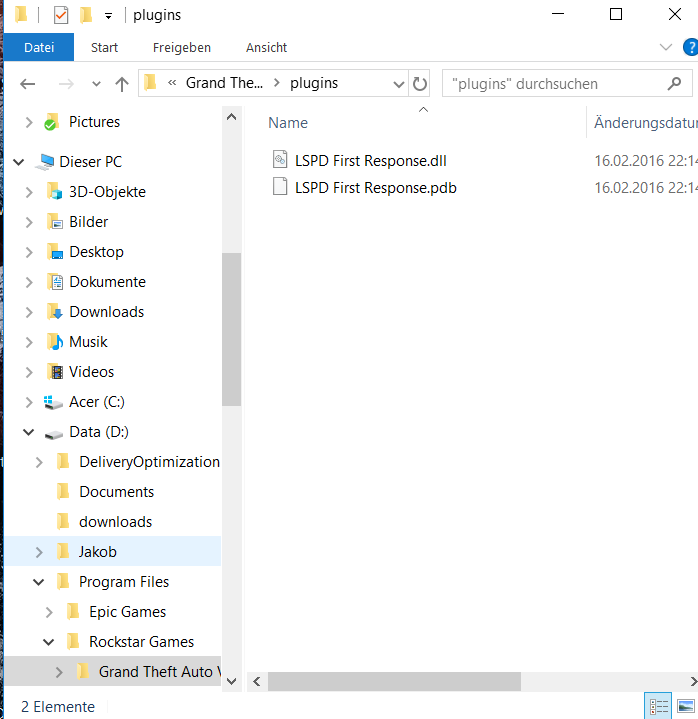
Task: Click the PDB file icon
Action: click(x=280, y=186)
